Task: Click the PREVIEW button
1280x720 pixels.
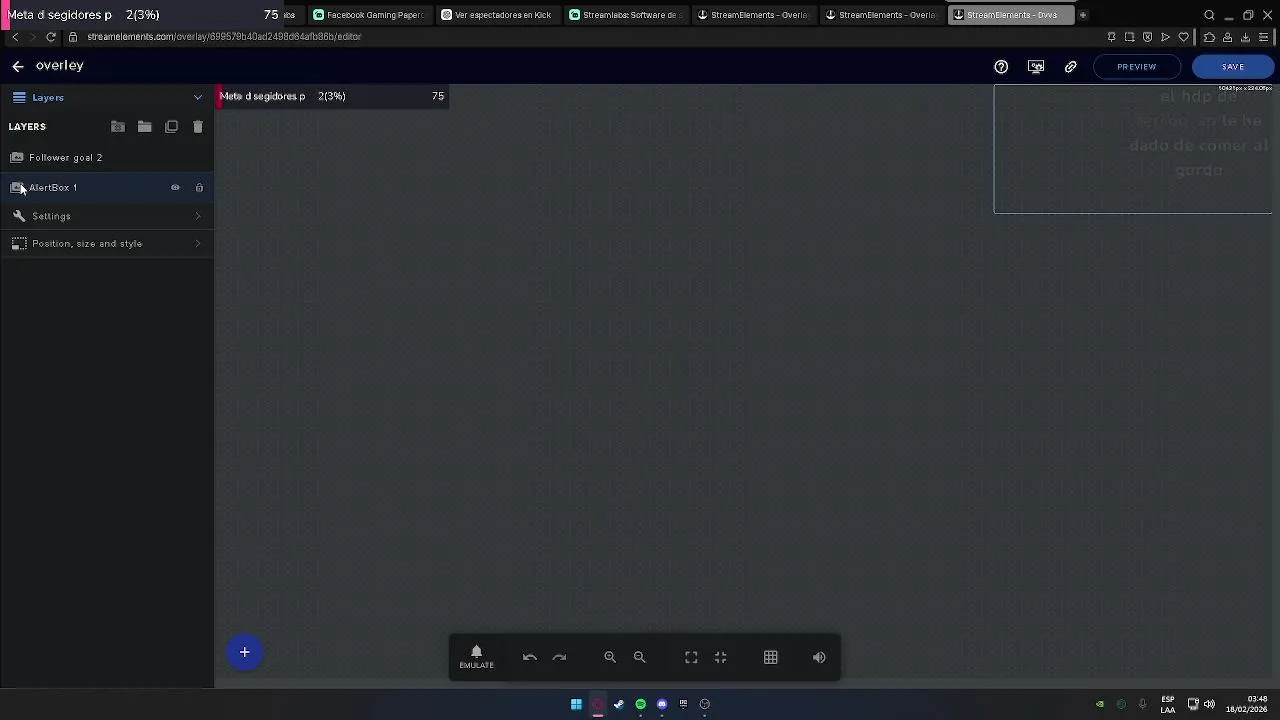Action: [x=1137, y=67]
